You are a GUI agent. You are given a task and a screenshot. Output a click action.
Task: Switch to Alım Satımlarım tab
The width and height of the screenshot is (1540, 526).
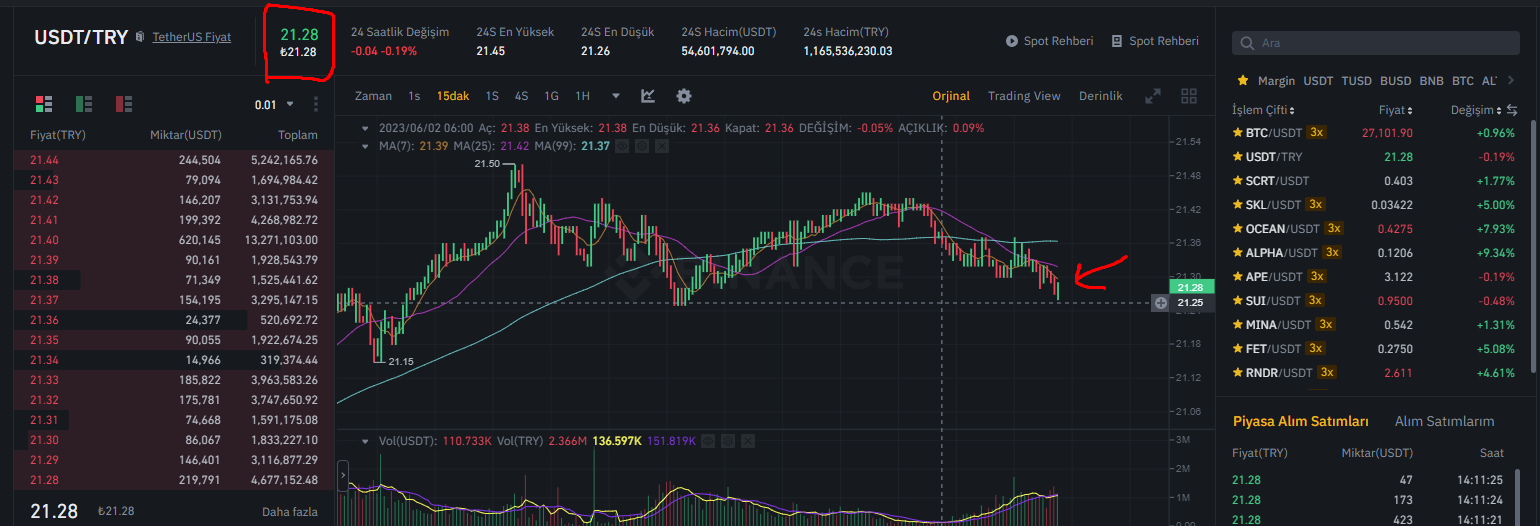click(x=1444, y=421)
